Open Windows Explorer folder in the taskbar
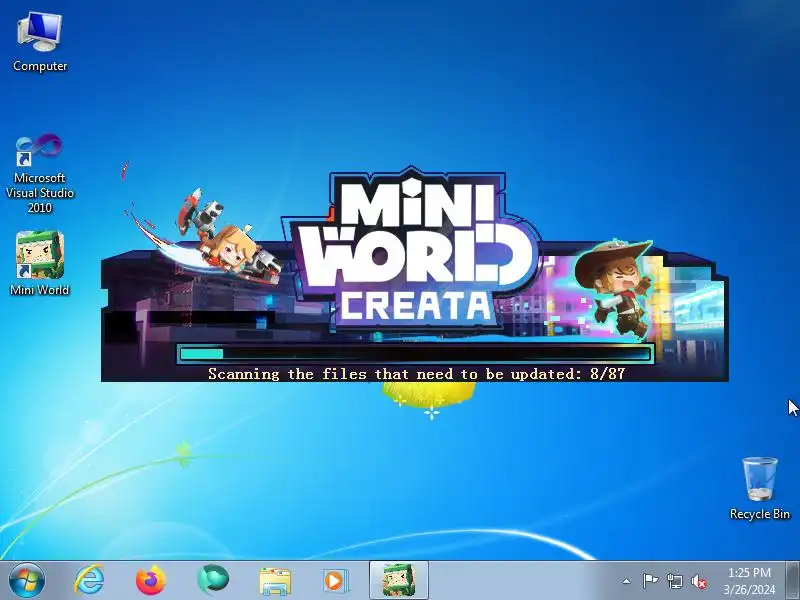 click(x=275, y=581)
